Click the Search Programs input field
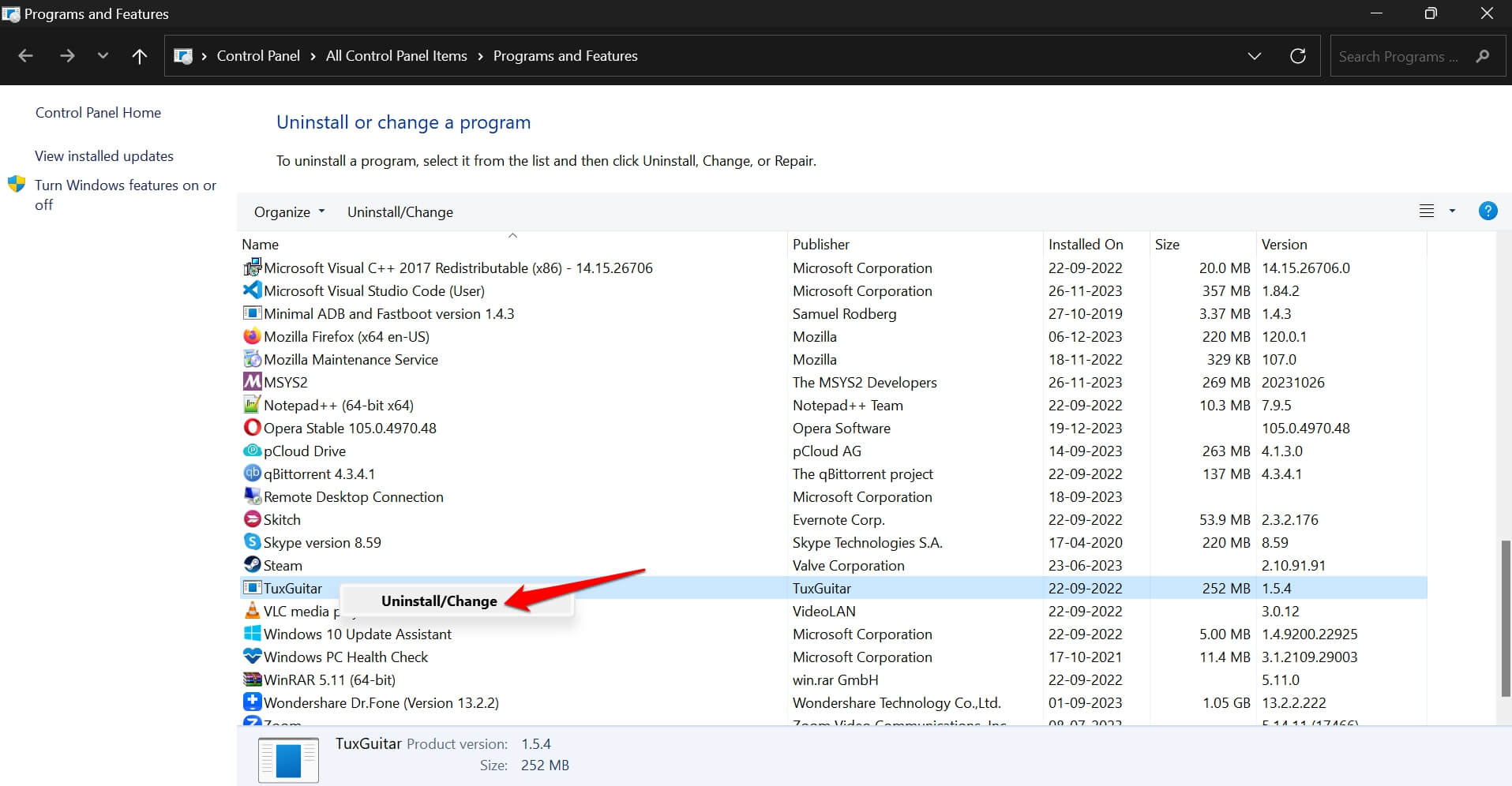The image size is (1512, 786). (1398, 57)
